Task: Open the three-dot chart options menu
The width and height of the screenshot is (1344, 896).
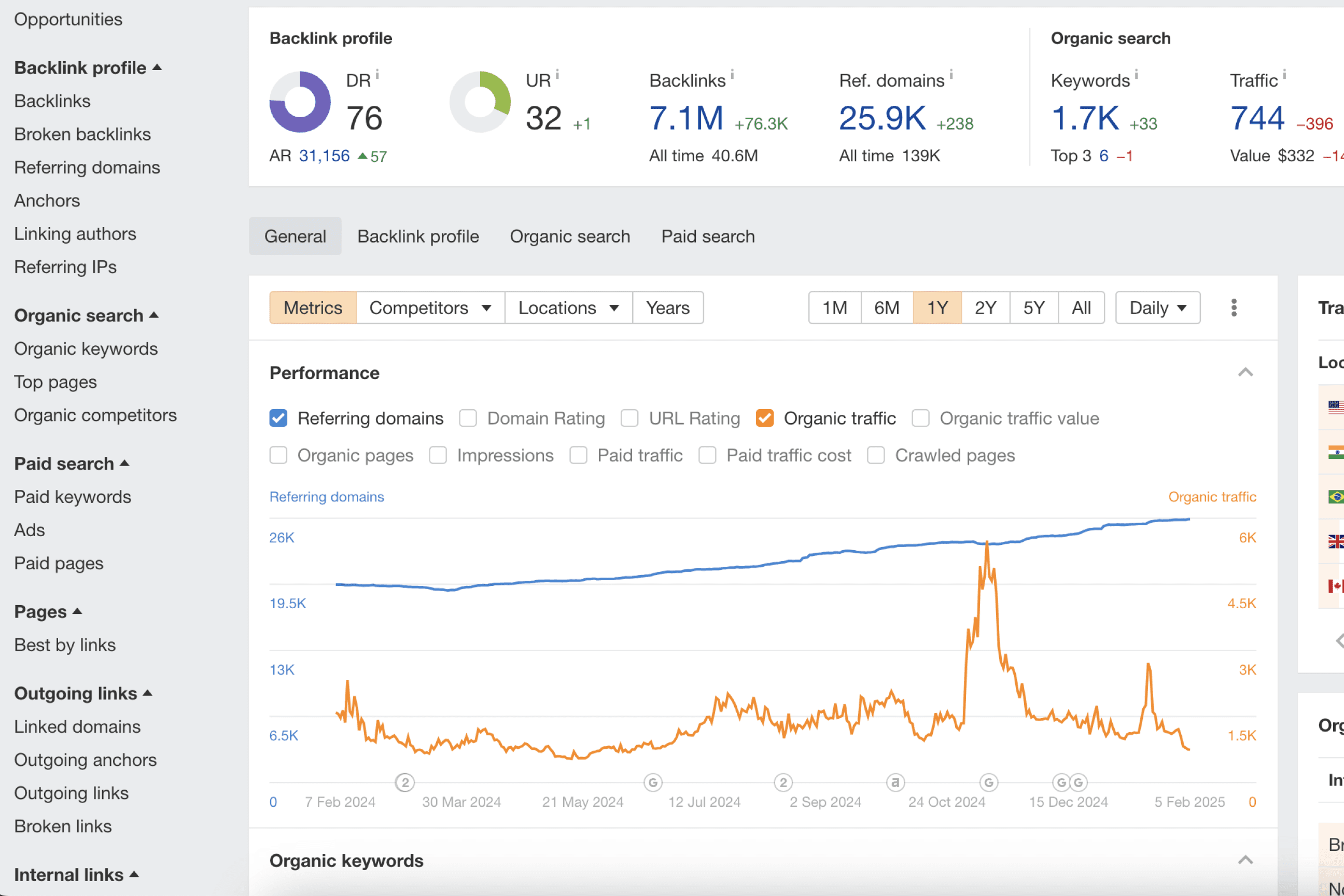Action: tap(1234, 307)
